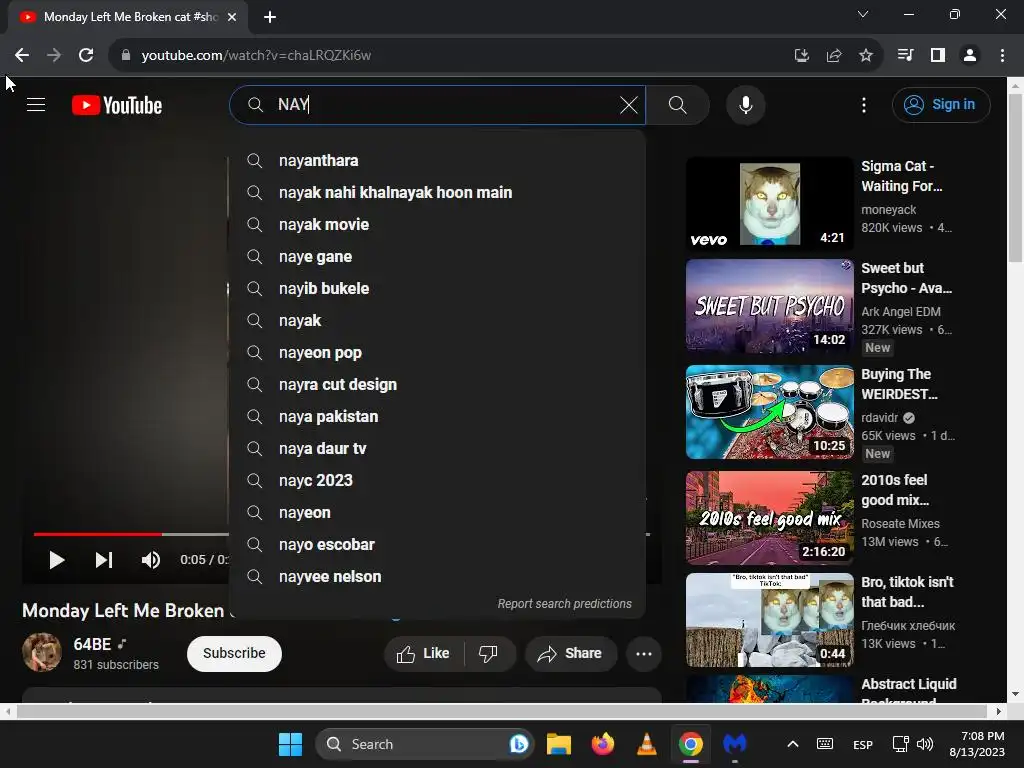Open more actions ellipsis below video
The width and height of the screenshot is (1024, 768).
[x=644, y=653]
